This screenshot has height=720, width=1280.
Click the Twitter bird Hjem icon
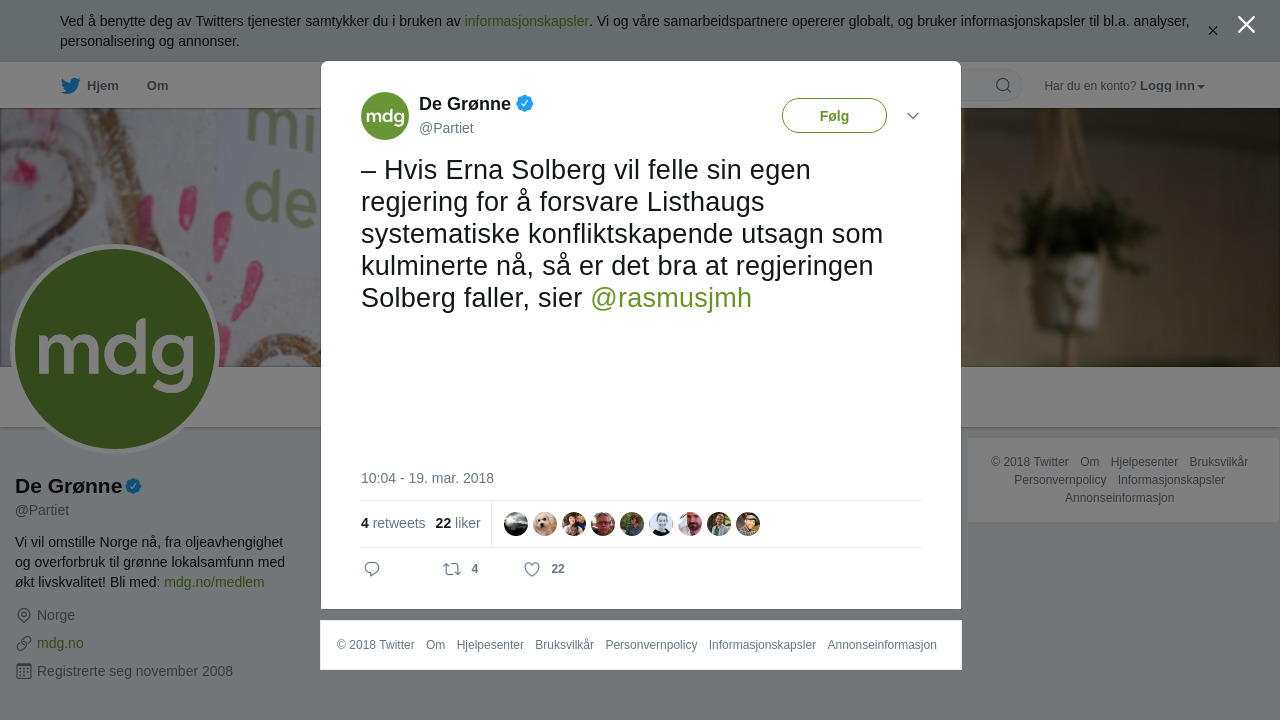click(70, 86)
